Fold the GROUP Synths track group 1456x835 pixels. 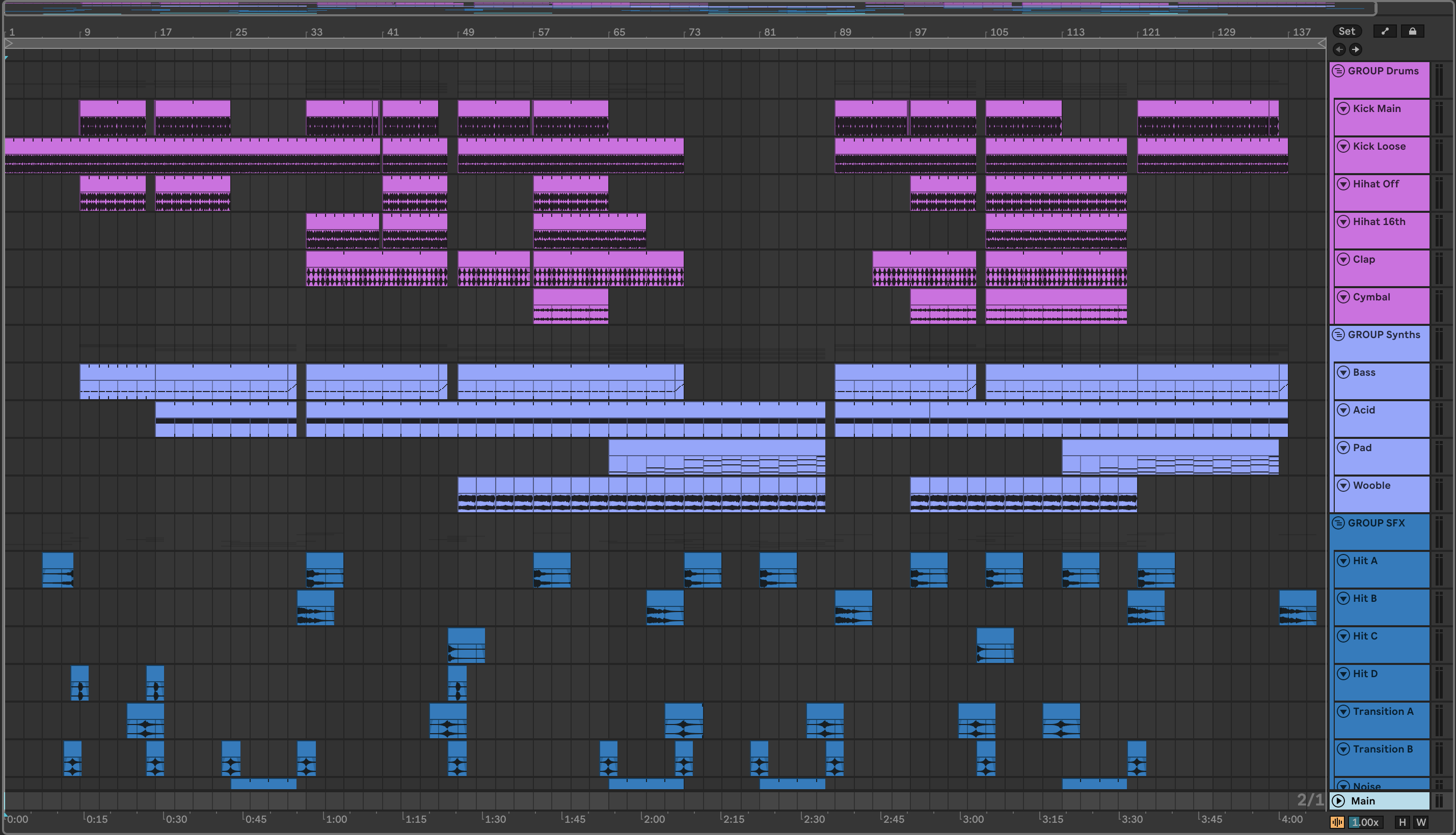pos(1338,335)
